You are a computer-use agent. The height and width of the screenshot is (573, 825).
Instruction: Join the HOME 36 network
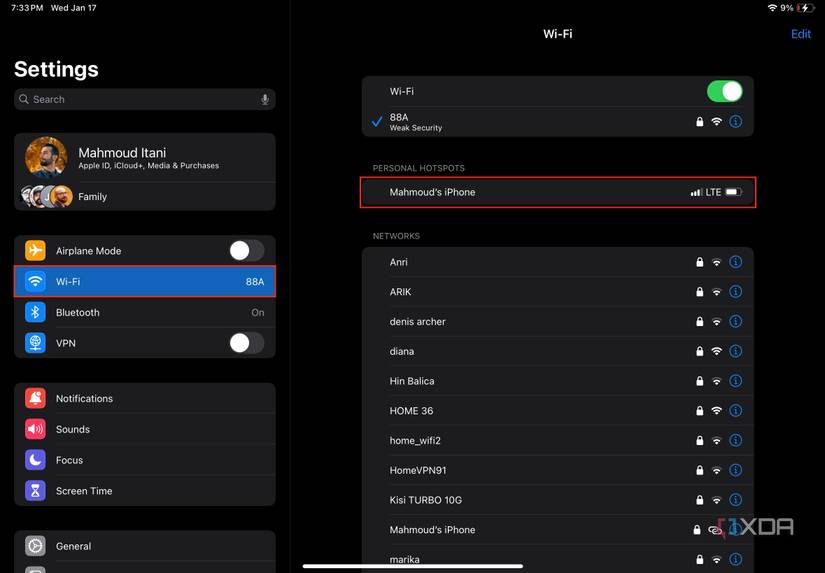(558, 410)
